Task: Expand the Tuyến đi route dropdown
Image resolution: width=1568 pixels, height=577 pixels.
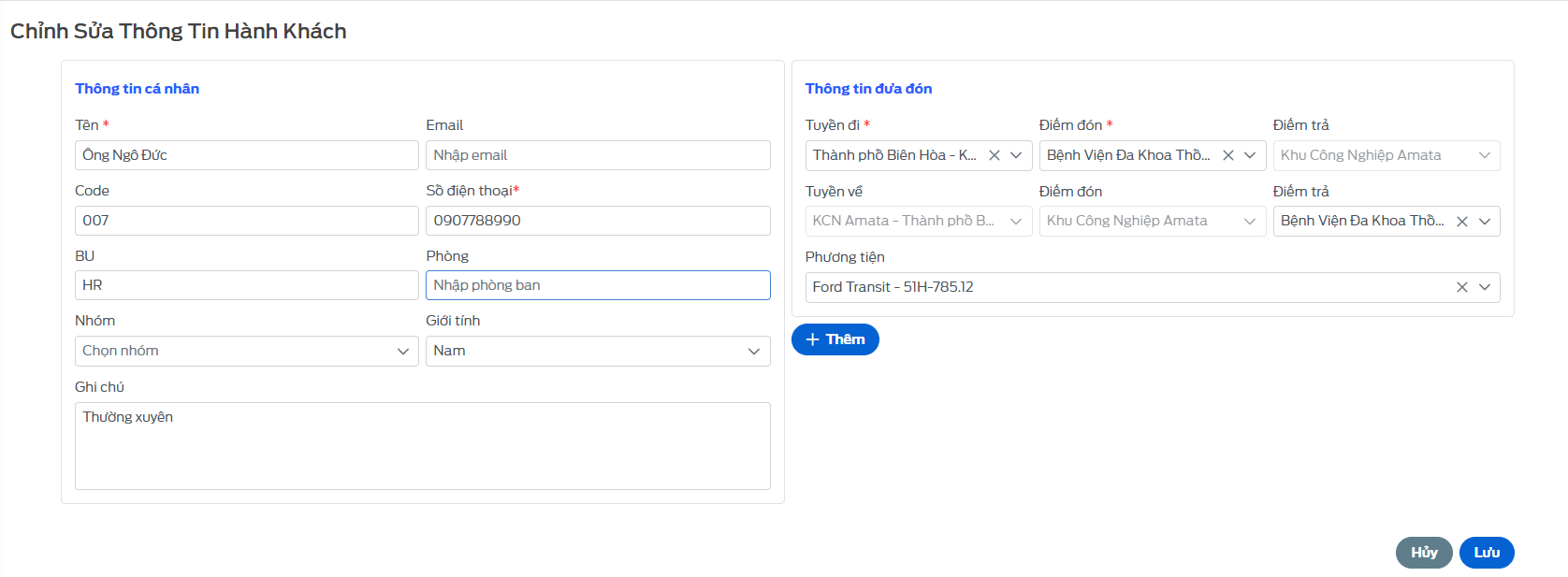Action: pos(1016,155)
